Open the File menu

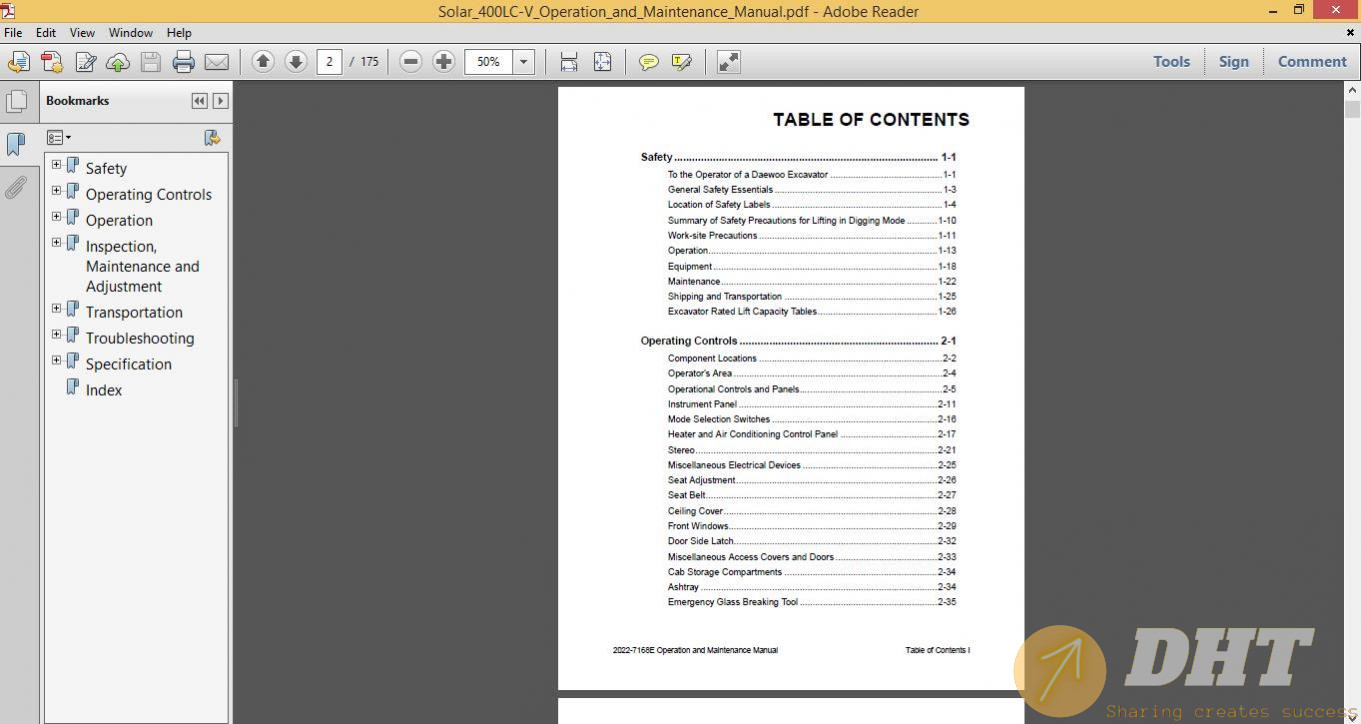click(13, 33)
